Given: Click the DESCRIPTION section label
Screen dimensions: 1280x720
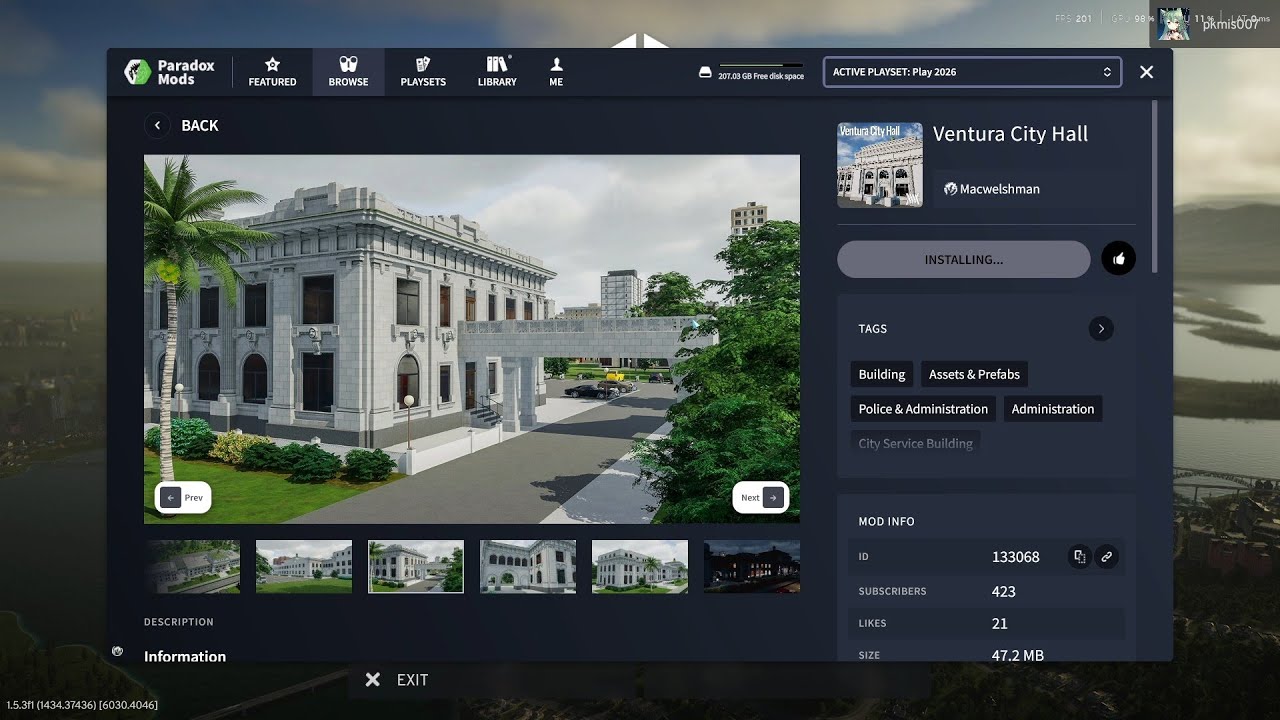Looking at the screenshot, I should tap(178, 622).
